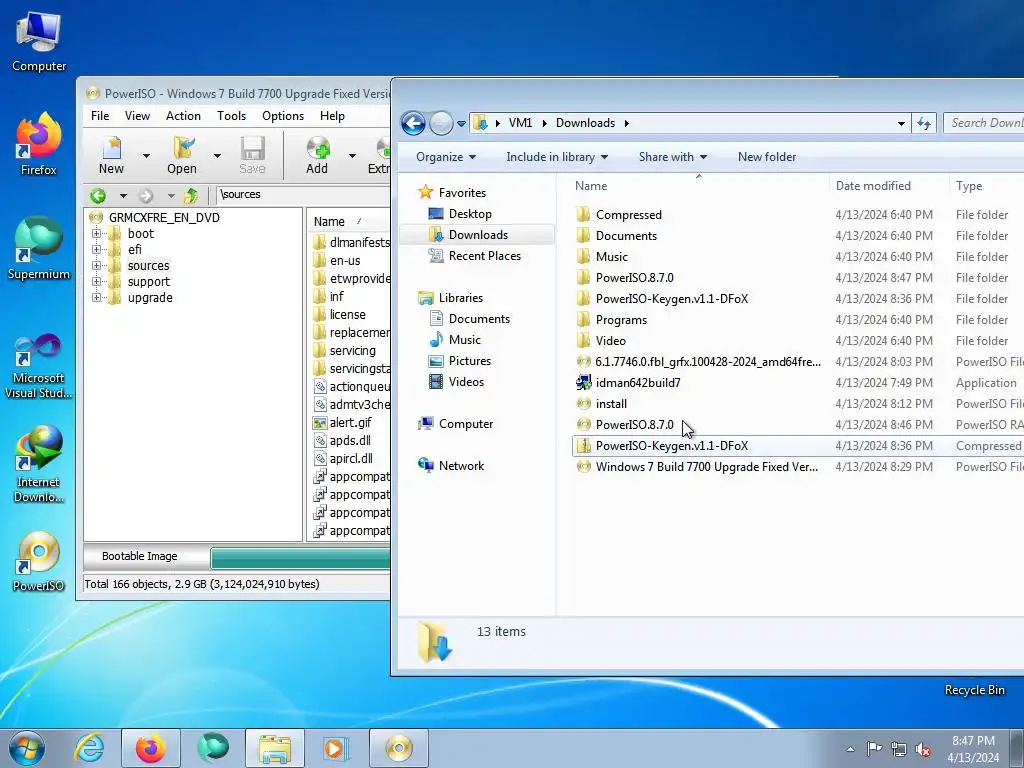Click Search Downloads box
1024x768 pixels.
pyautogui.click(x=985, y=123)
